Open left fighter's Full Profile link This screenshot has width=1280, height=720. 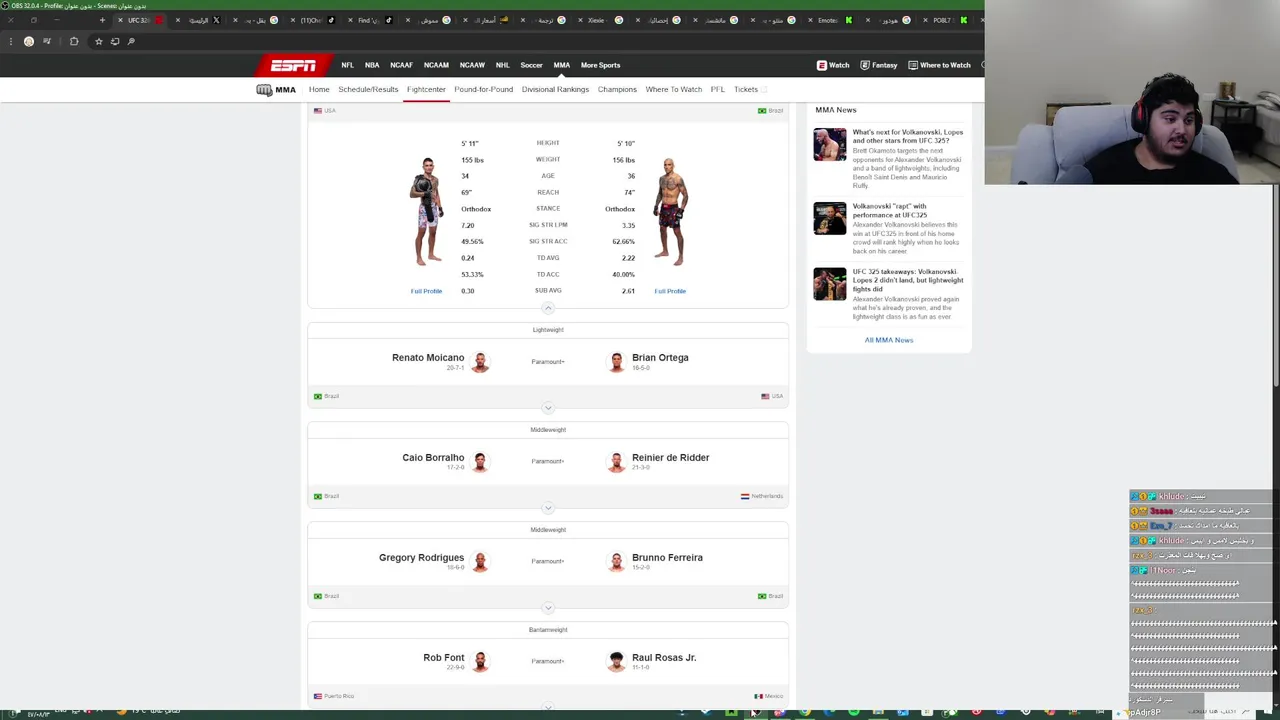coord(426,291)
